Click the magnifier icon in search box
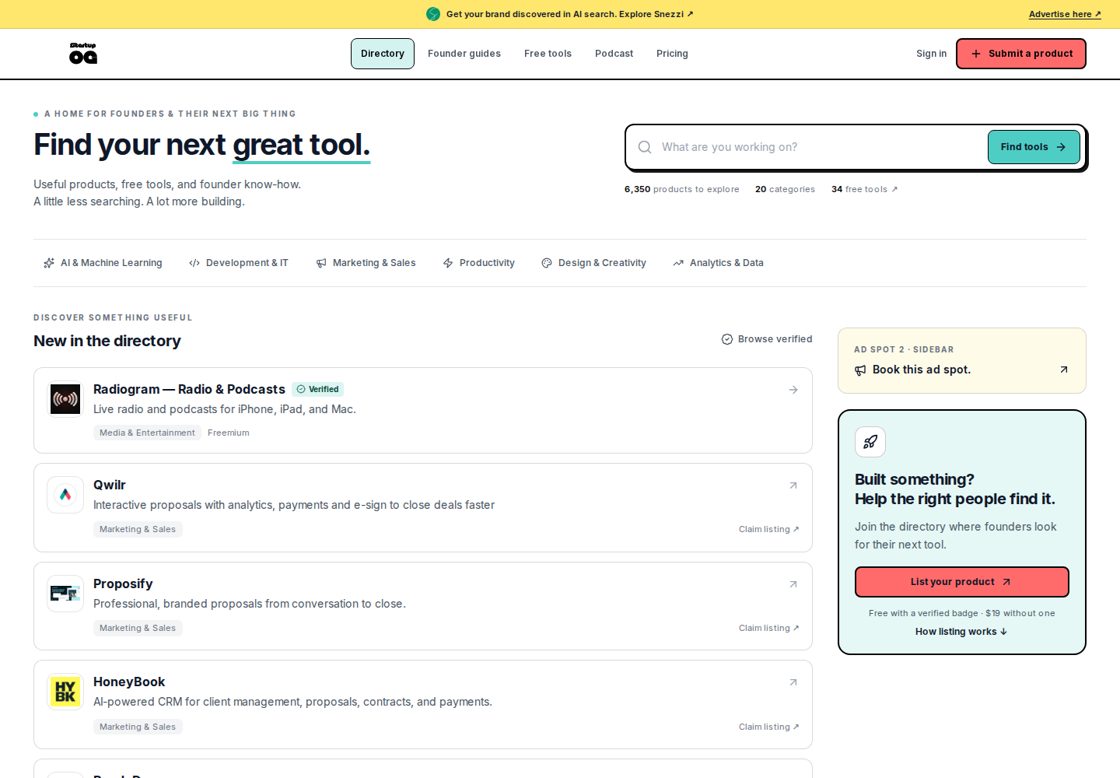This screenshot has width=1120, height=778. [x=644, y=147]
